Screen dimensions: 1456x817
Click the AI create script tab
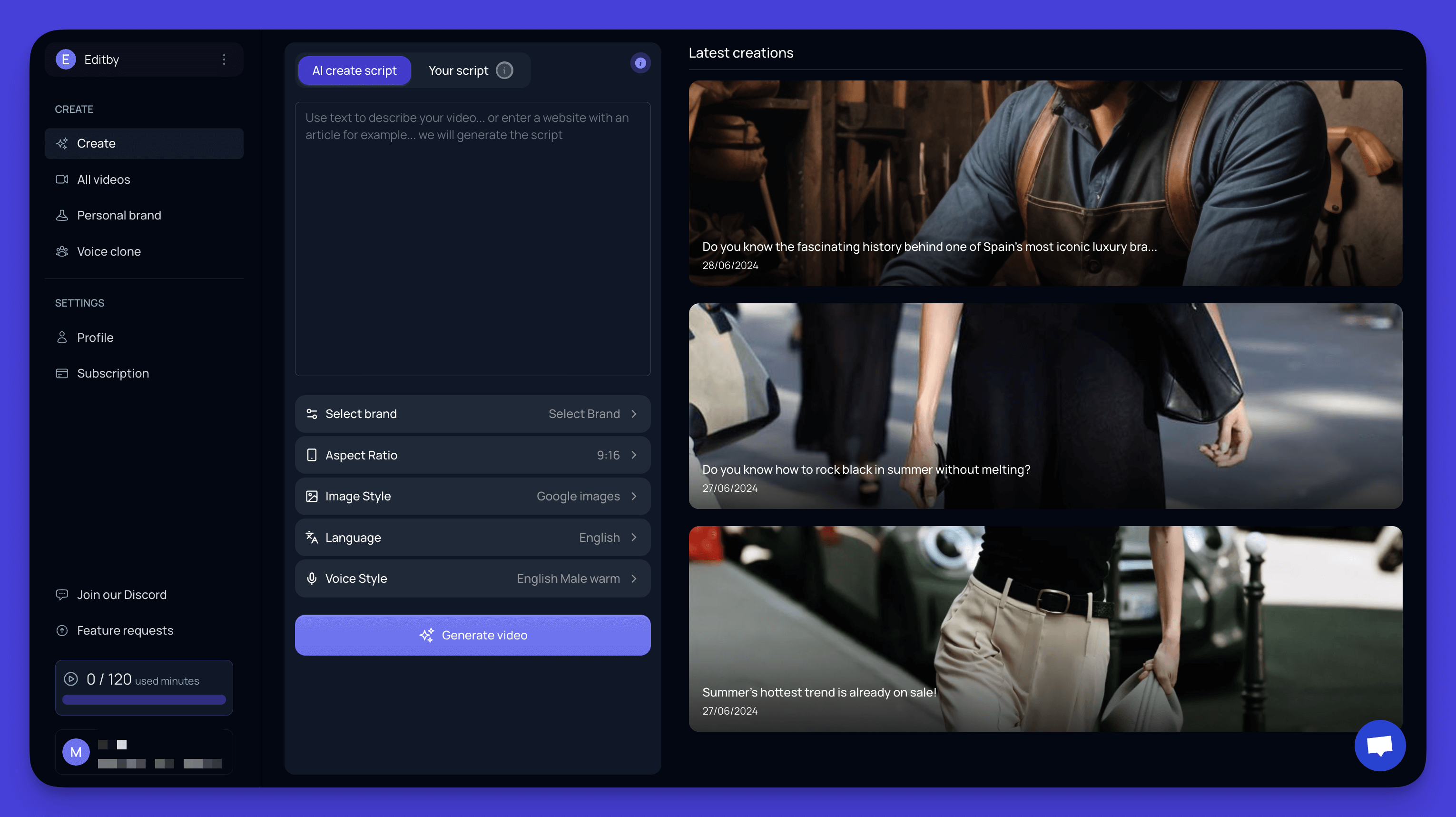[355, 70]
